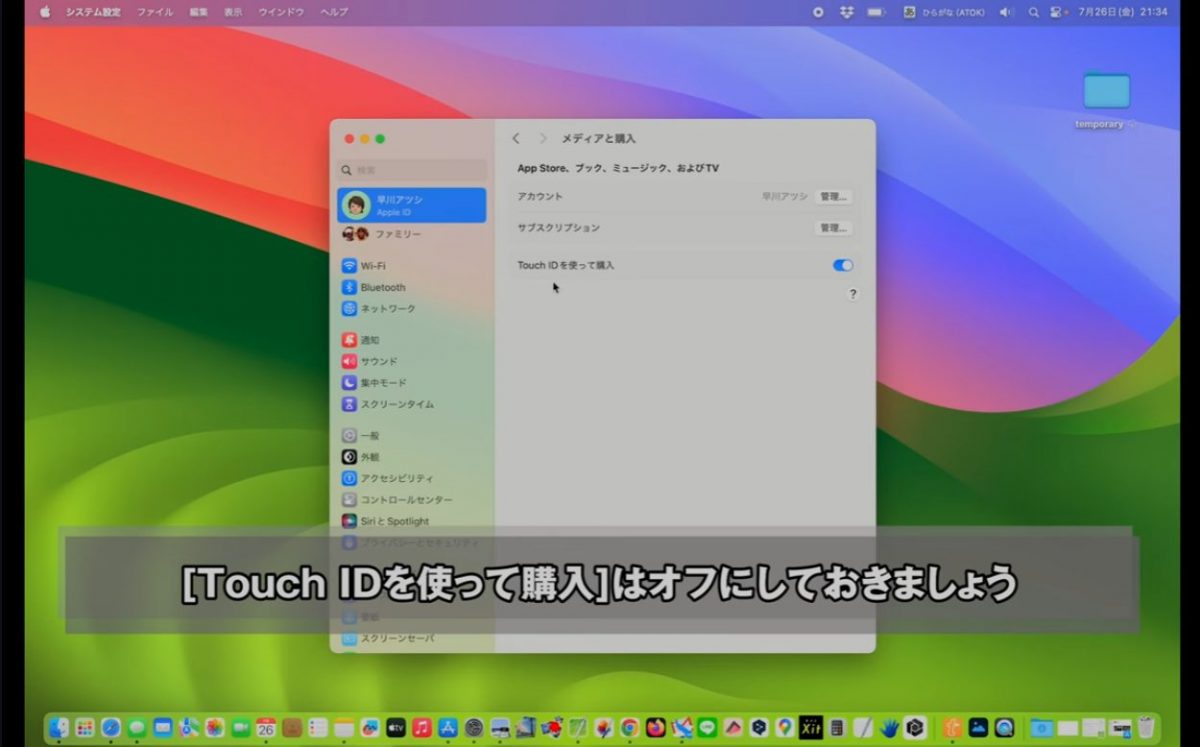Select the temporary folder on desktop
Viewport: 1200px width, 747px height.
tap(1106, 98)
